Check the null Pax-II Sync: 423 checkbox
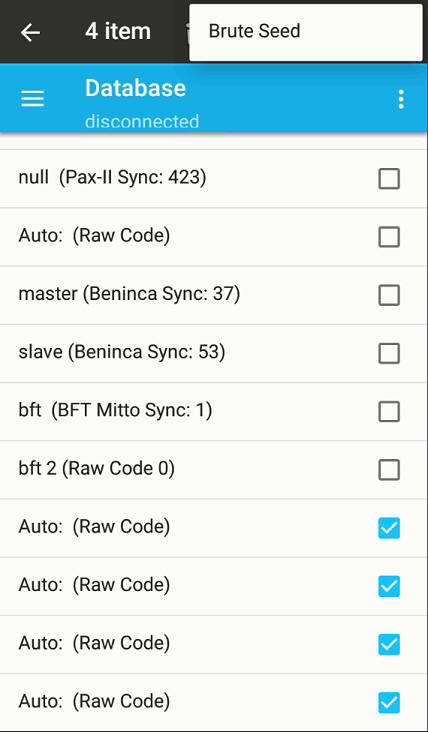 point(389,178)
